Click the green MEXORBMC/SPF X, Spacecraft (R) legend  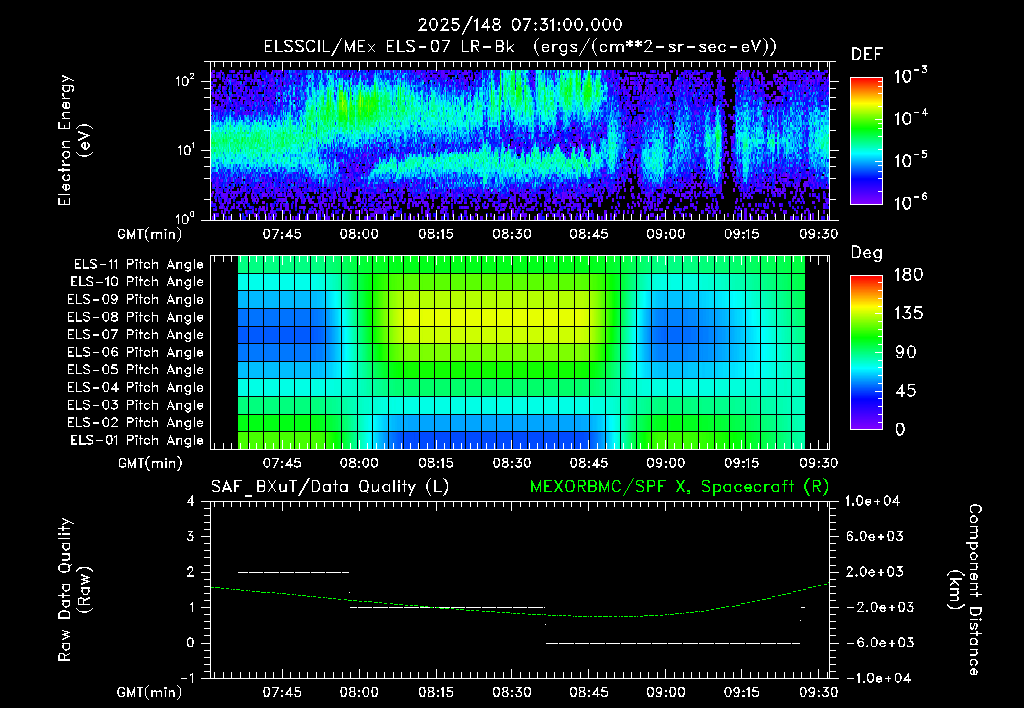(x=679, y=487)
